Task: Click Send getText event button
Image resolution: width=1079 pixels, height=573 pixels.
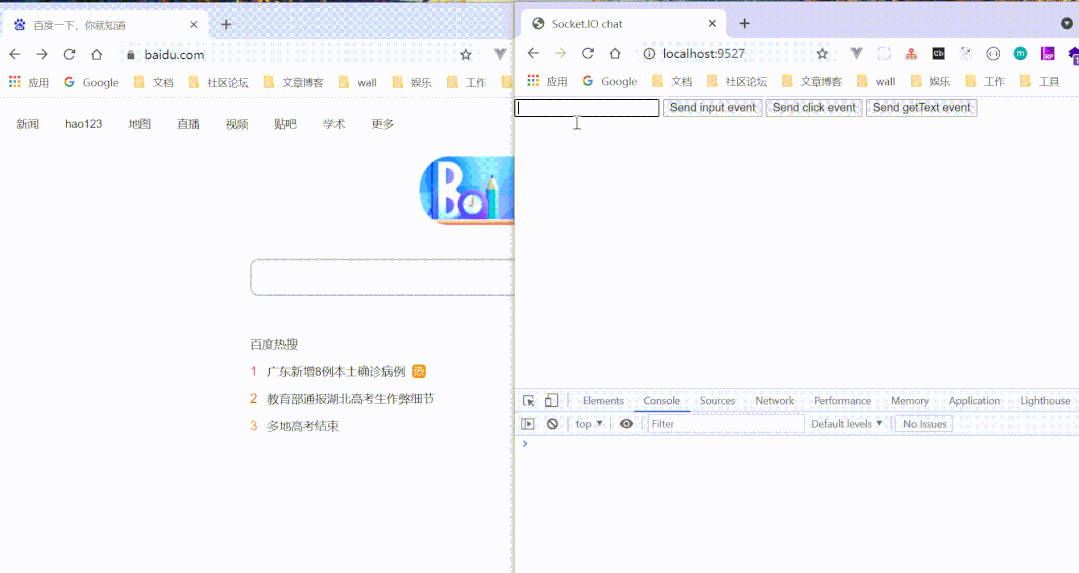Action: click(x=921, y=108)
